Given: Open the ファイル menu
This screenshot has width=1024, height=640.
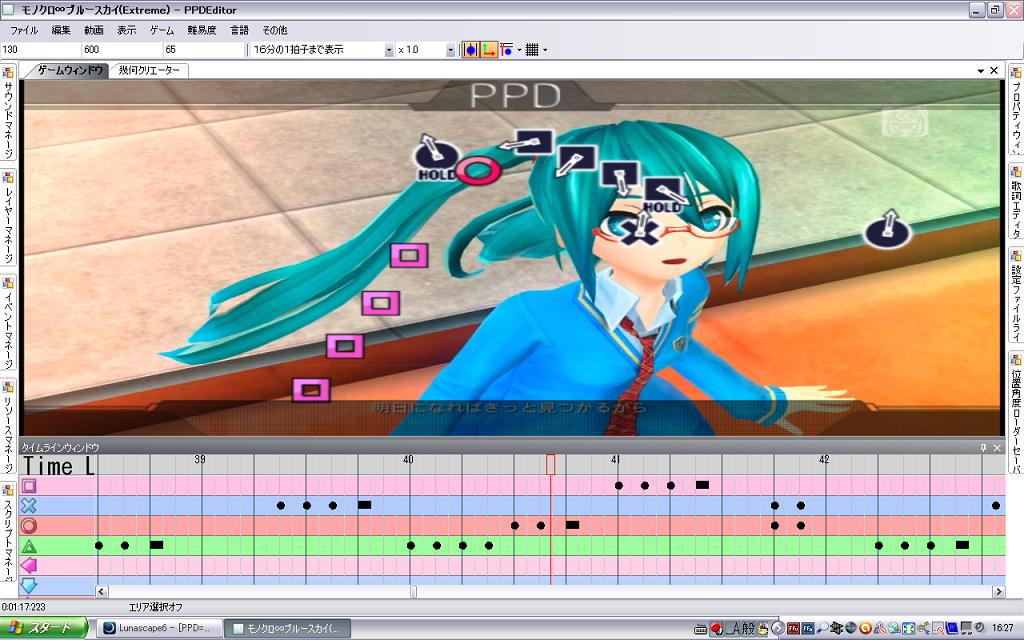Looking at the screenshot, I should tap(24, 30).
